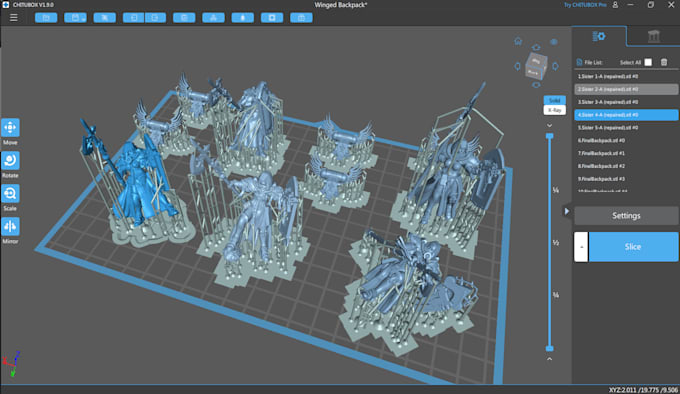Collapse the right side panel arrow
The image size is (680, 394).
tap(566, 211)
